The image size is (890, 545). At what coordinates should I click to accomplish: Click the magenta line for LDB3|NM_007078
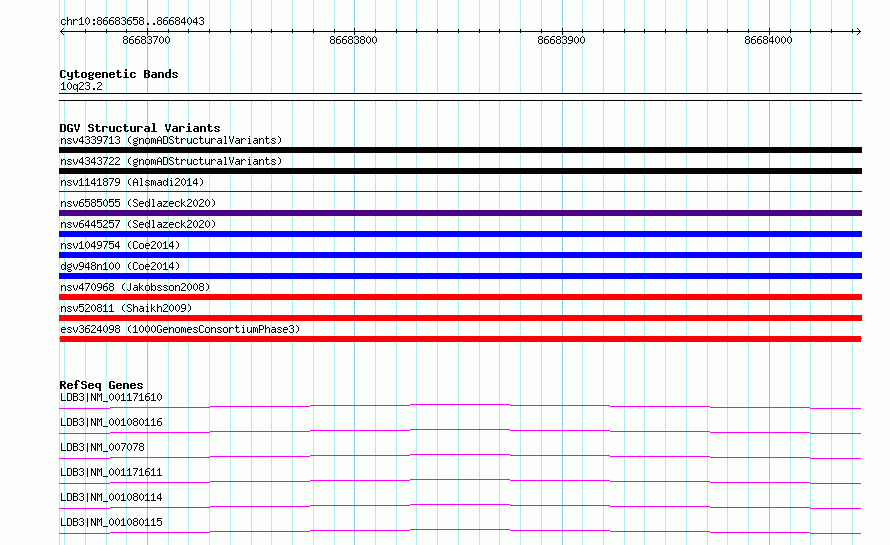click(460, 456)
